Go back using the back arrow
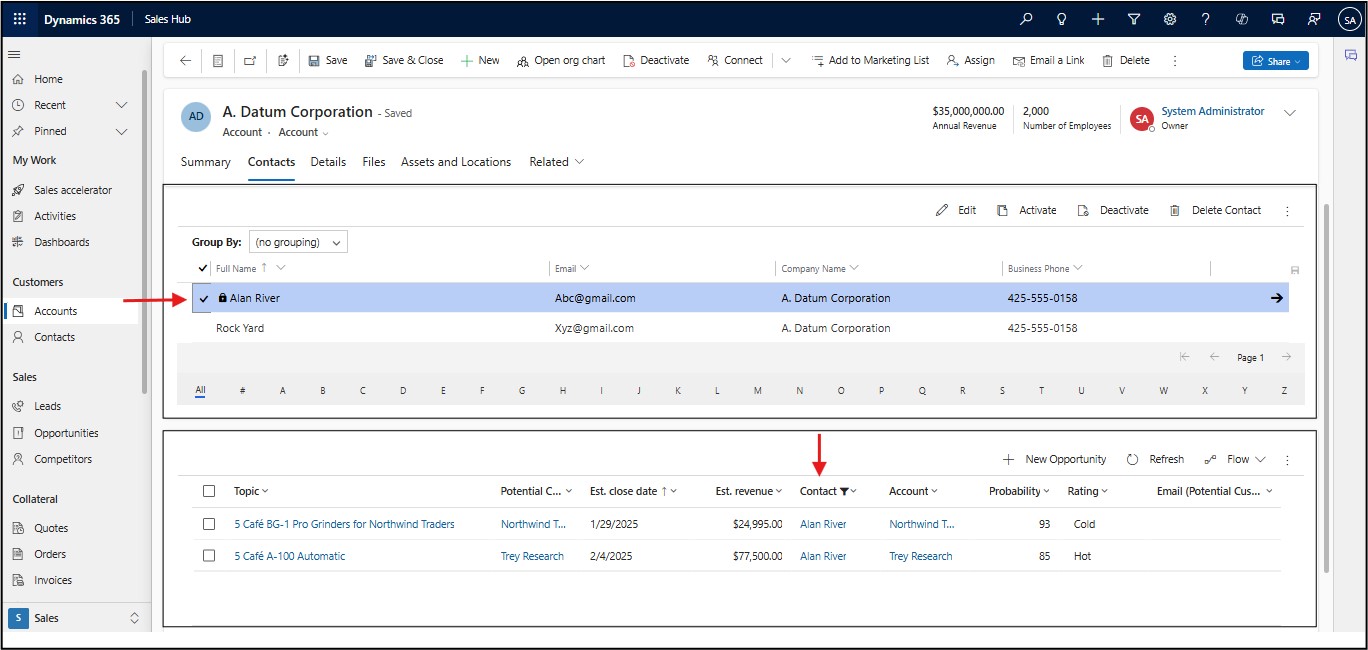Image resolution: width=1368 pixels, height=650 pixels. (185, 60)
